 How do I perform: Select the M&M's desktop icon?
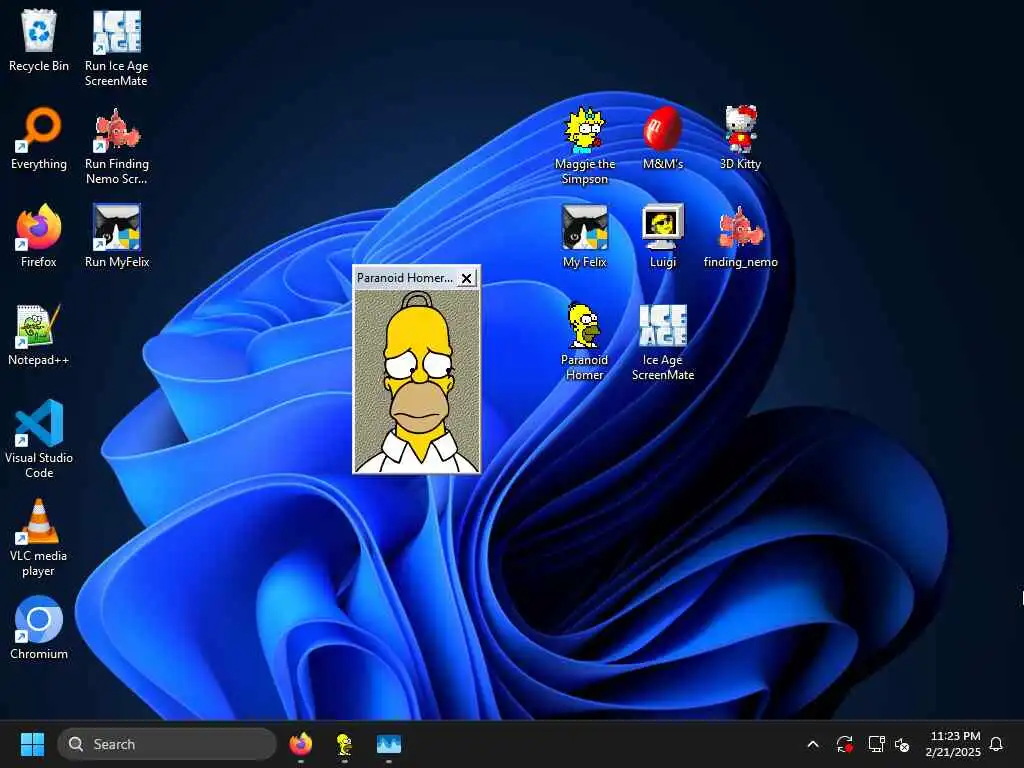662,138
